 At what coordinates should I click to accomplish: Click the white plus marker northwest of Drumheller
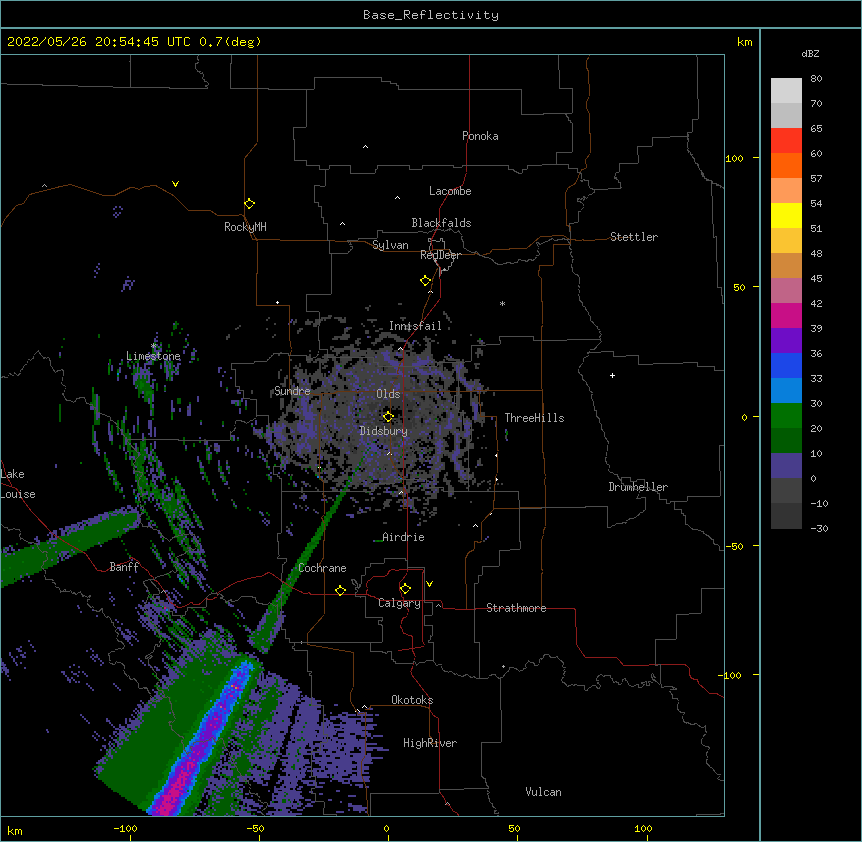[x=612, y=375]
